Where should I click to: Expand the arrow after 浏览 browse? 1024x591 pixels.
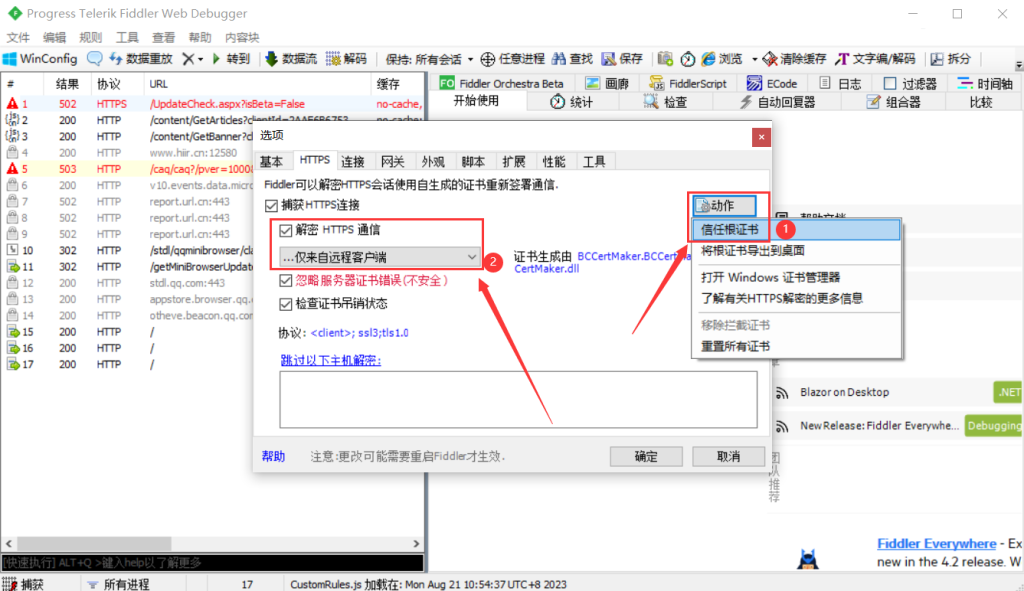[754, 59]
